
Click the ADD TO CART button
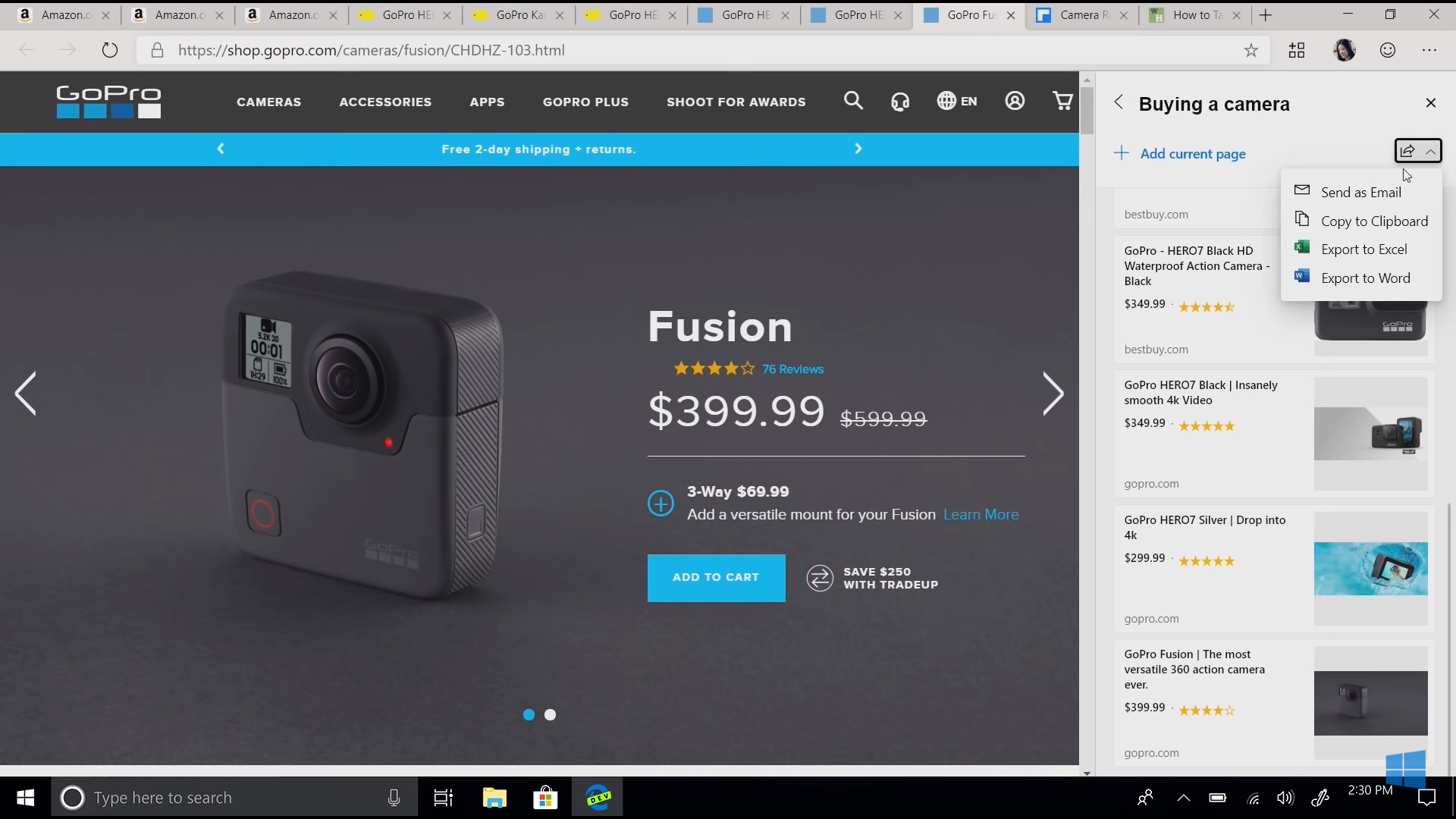click(716, 578)
